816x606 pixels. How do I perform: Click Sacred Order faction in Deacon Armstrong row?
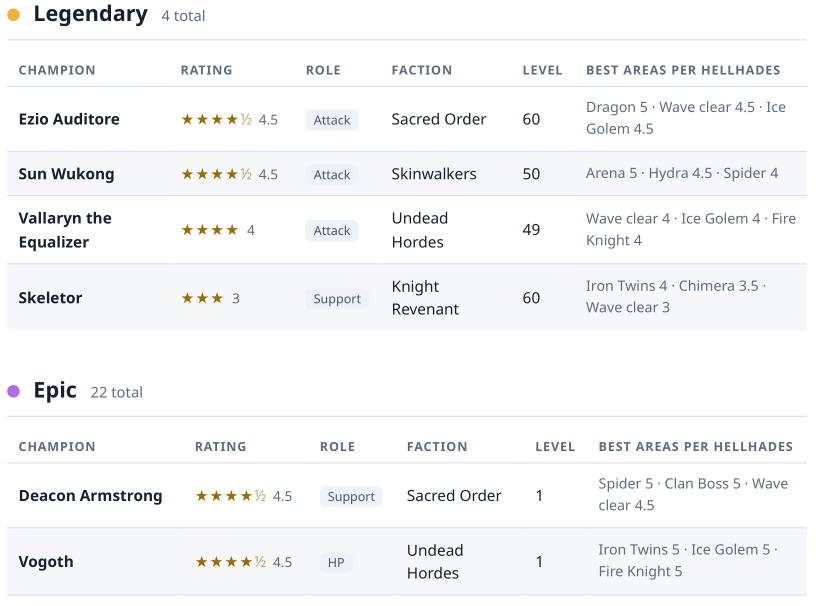pyautogui.click(x=454, y=496)
